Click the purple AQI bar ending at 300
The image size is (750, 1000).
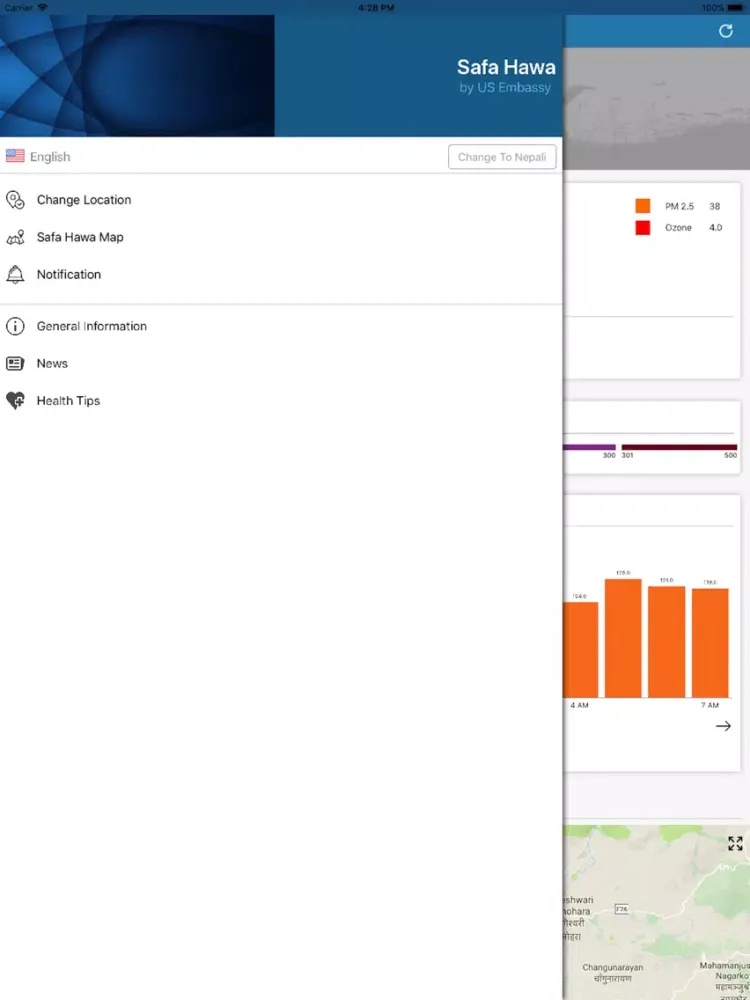click(589, 447)
